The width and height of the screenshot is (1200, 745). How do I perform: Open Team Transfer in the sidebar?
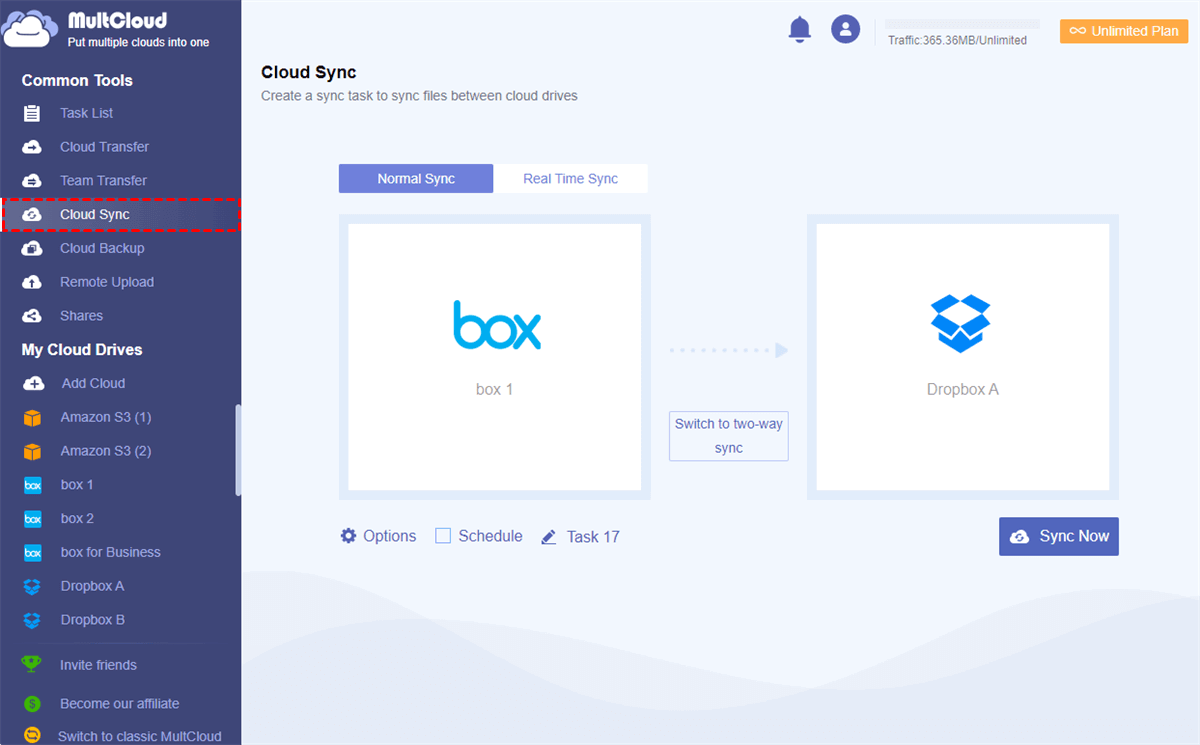coord(103,181)
